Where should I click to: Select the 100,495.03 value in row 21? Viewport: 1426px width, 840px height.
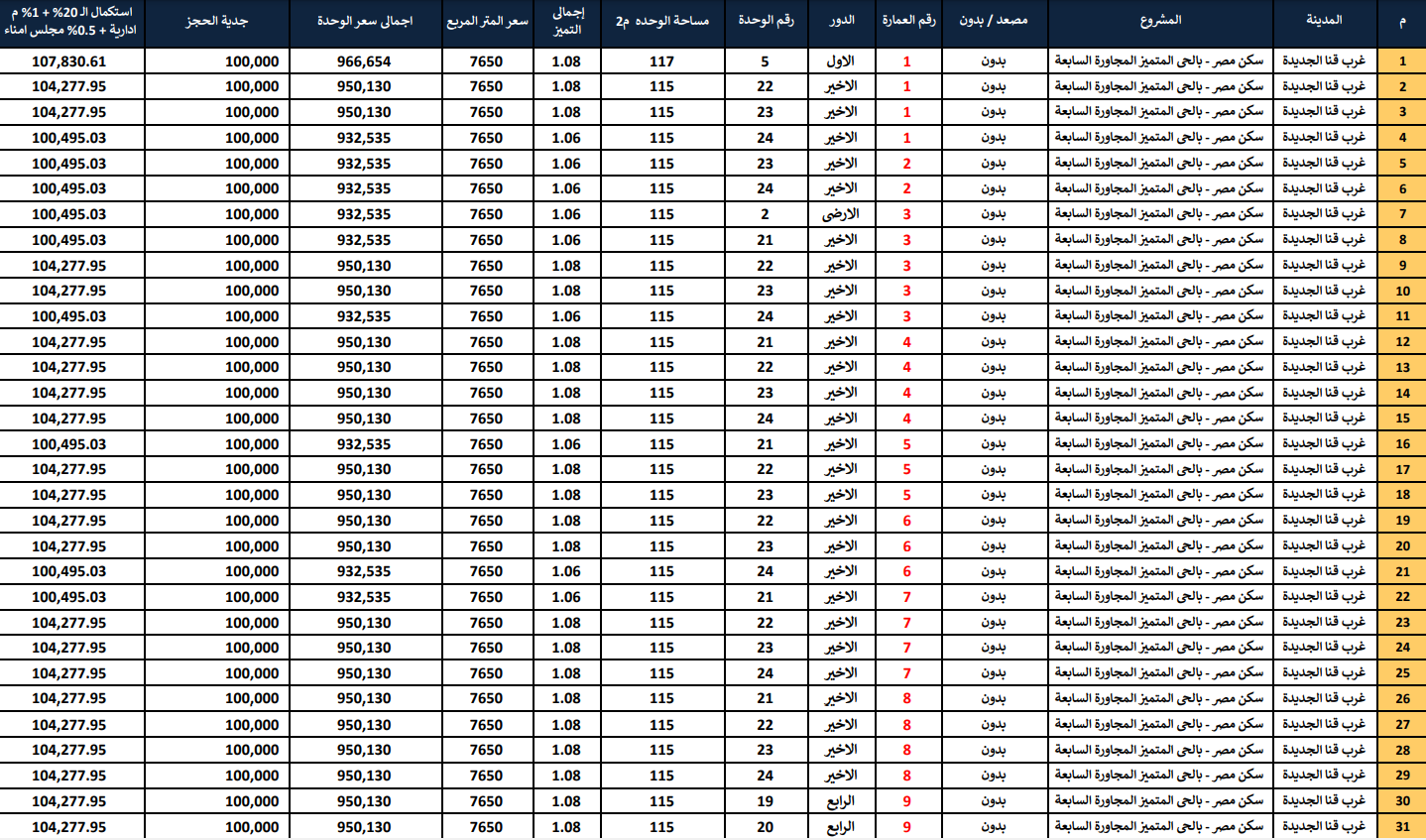point(68,571)
